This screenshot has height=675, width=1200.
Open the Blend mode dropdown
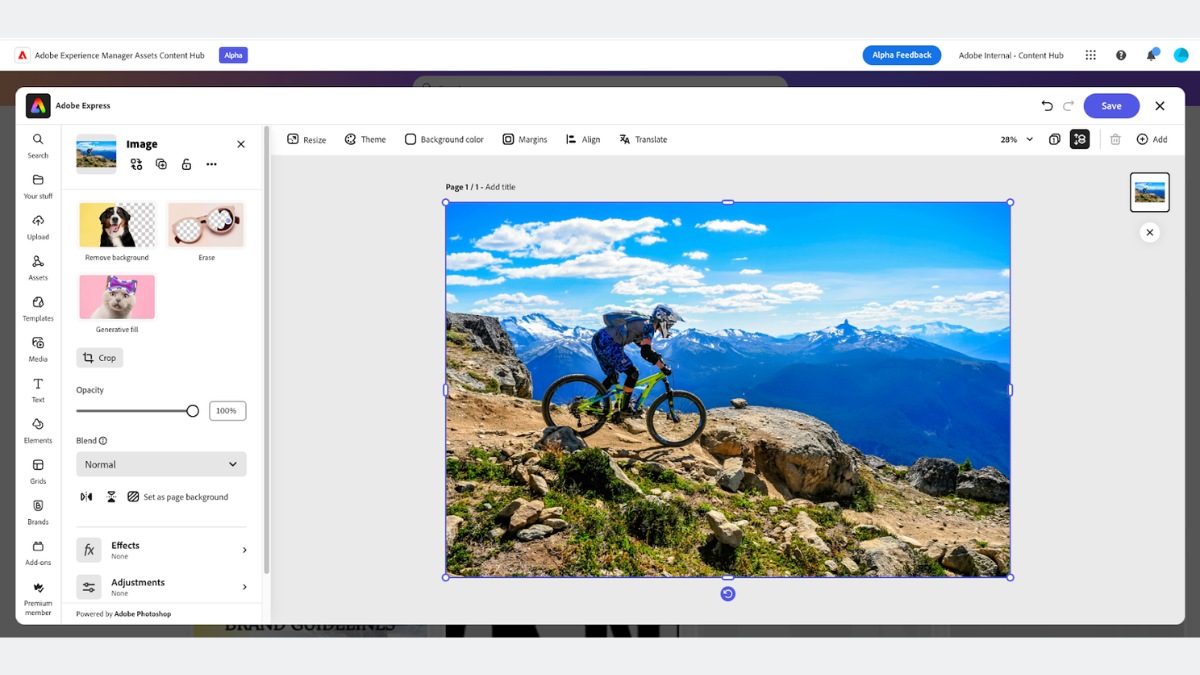point(161,464)
